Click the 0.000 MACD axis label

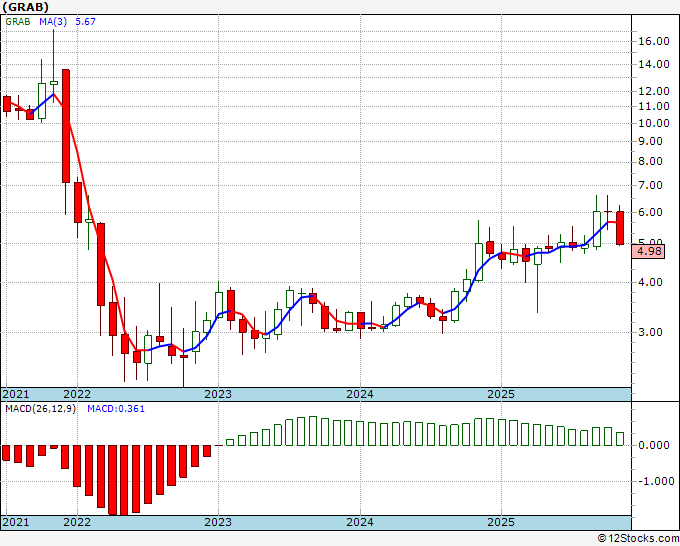point(654,445)
